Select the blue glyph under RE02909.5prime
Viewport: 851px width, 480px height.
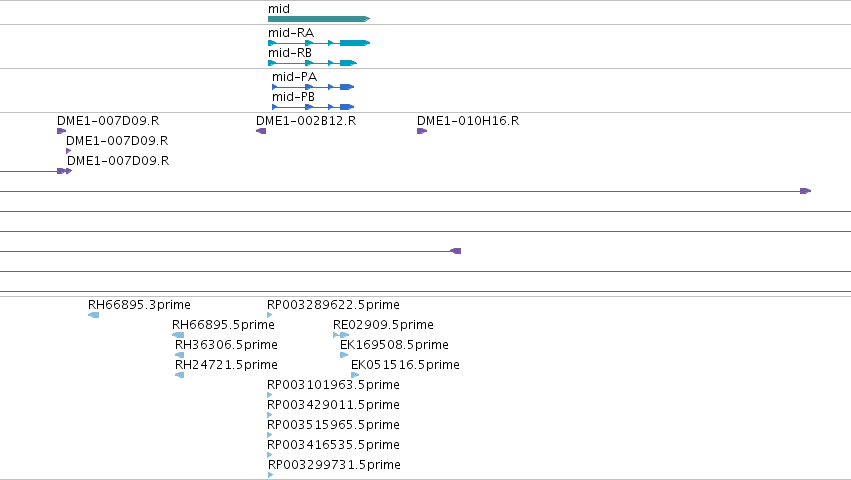[341, 335]
